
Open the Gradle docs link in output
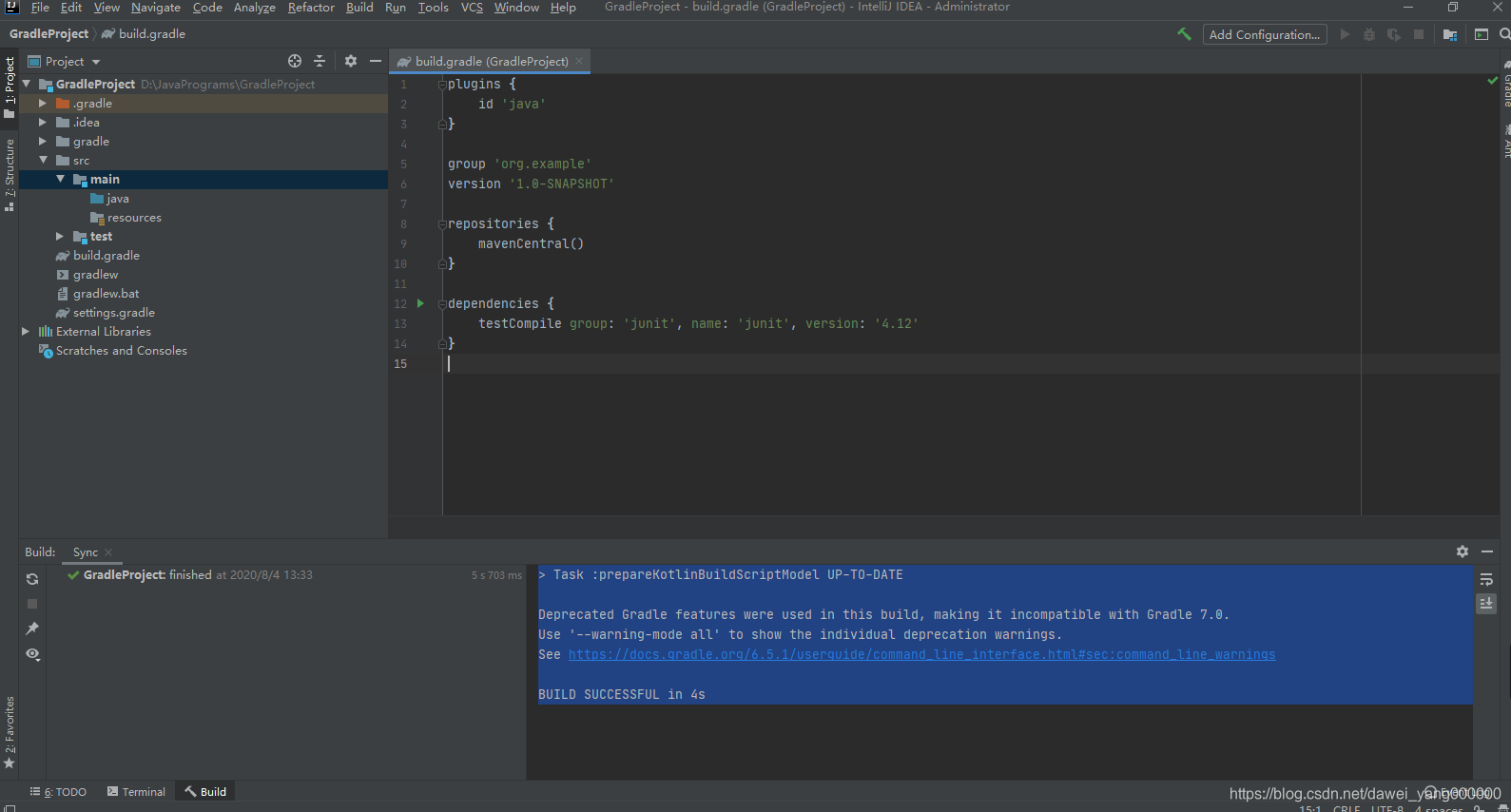click(x=921, y=654)
